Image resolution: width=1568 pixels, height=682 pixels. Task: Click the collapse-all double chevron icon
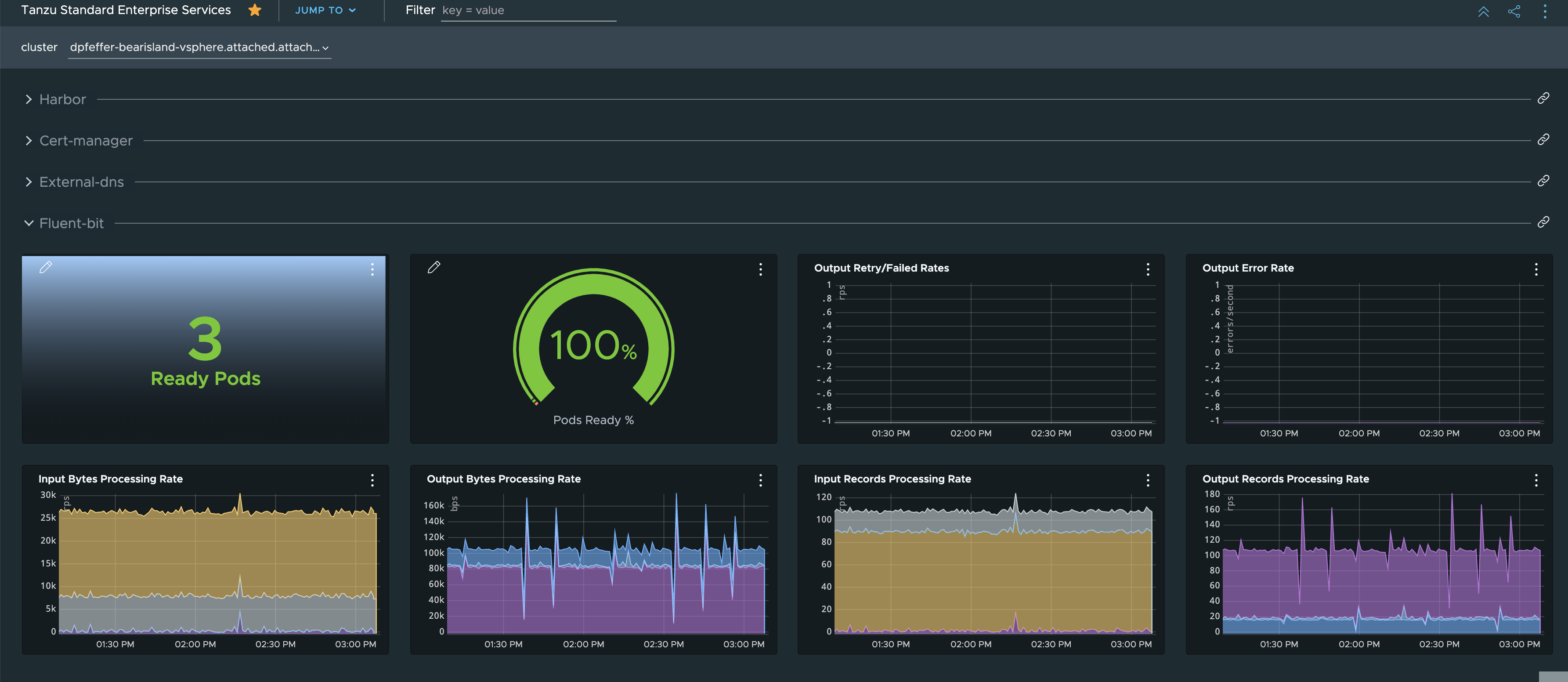tap(1483, 11)
